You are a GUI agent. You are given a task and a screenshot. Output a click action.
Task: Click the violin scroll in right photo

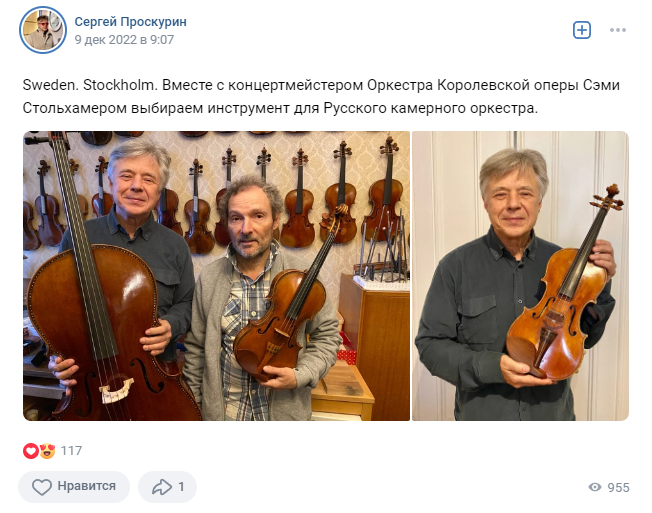click(610, 197)
